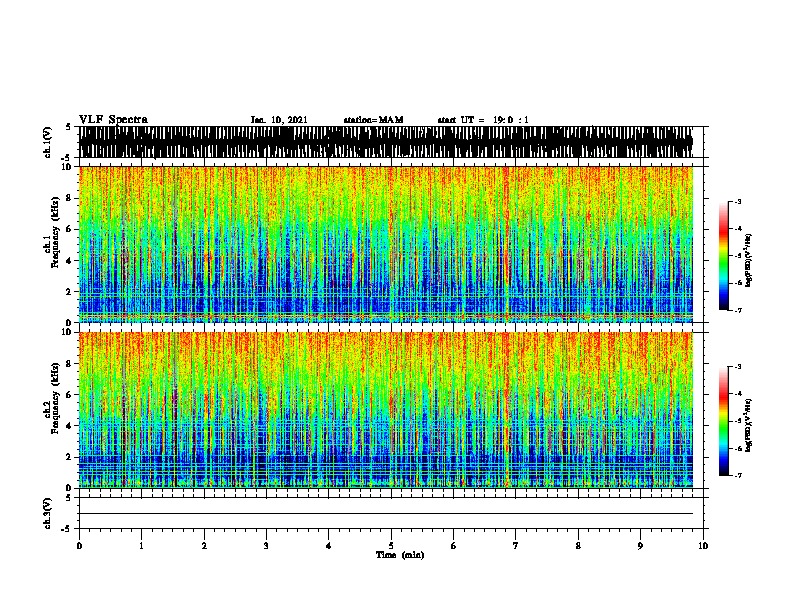This screenshot has width=792, height=612.
Task: Click the '-7' label on lower color bar
Action: coord(738,475)
